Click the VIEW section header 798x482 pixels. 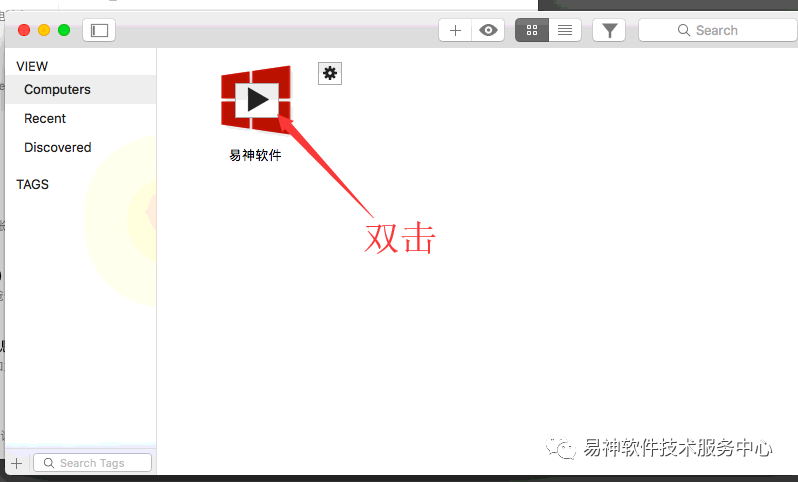tap(32, 66)
